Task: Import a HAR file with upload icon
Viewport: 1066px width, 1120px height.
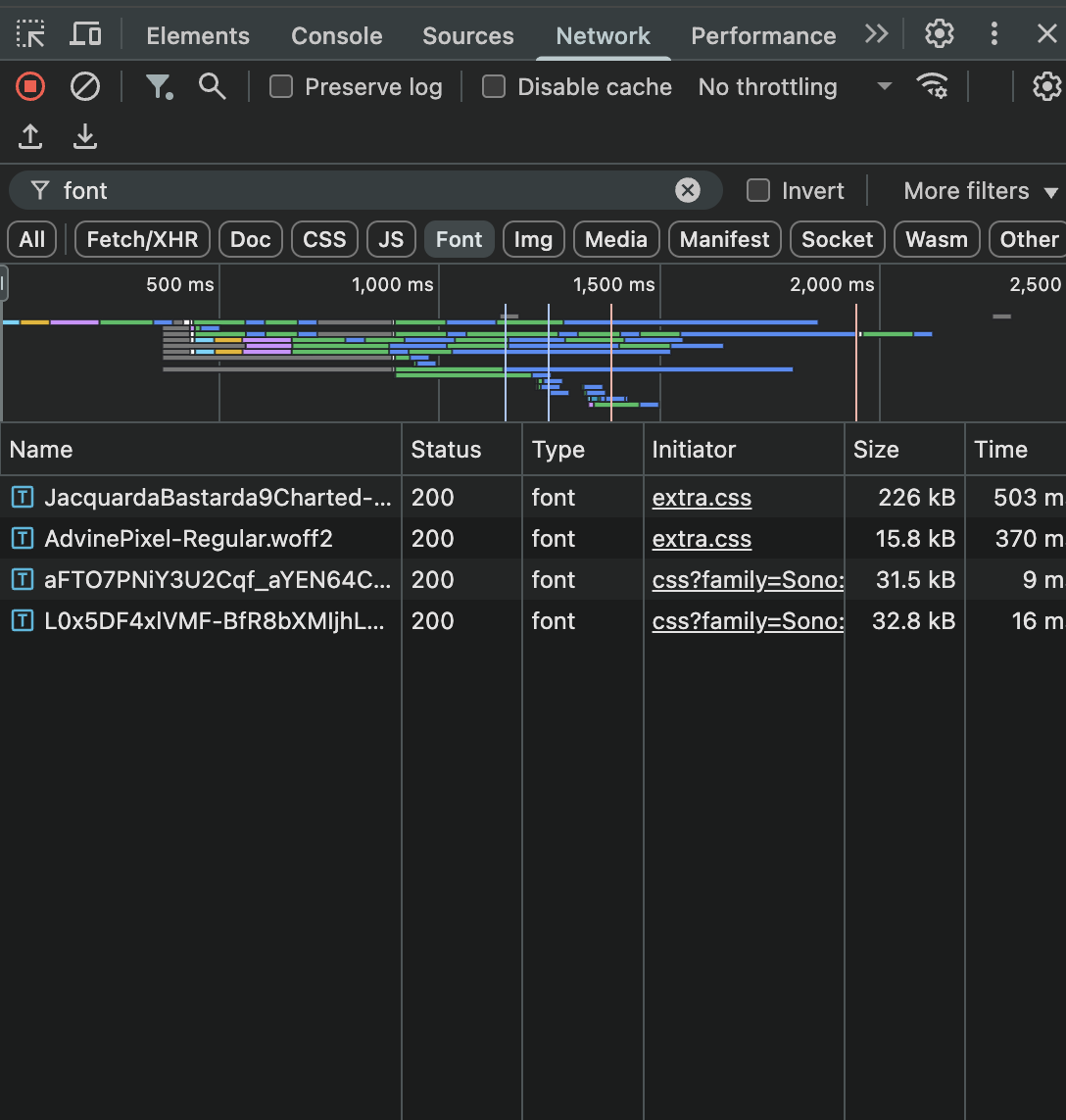Action: [30, 136]
